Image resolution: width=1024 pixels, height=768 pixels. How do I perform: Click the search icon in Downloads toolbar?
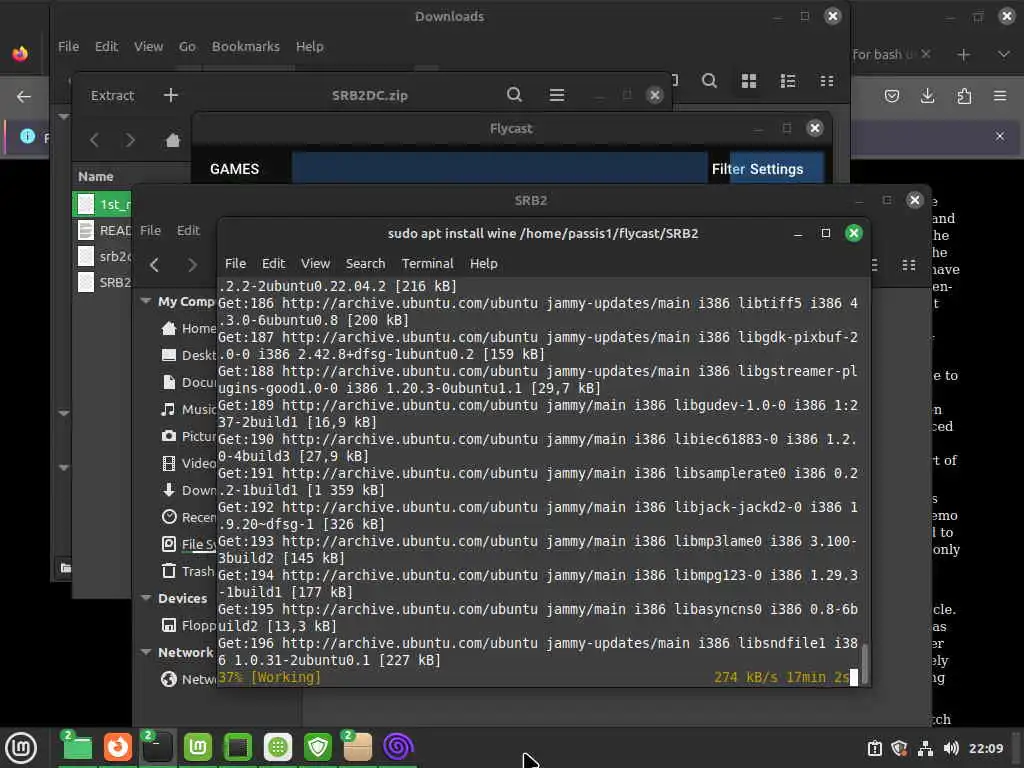pyautogui.click(x=709, y=81)
